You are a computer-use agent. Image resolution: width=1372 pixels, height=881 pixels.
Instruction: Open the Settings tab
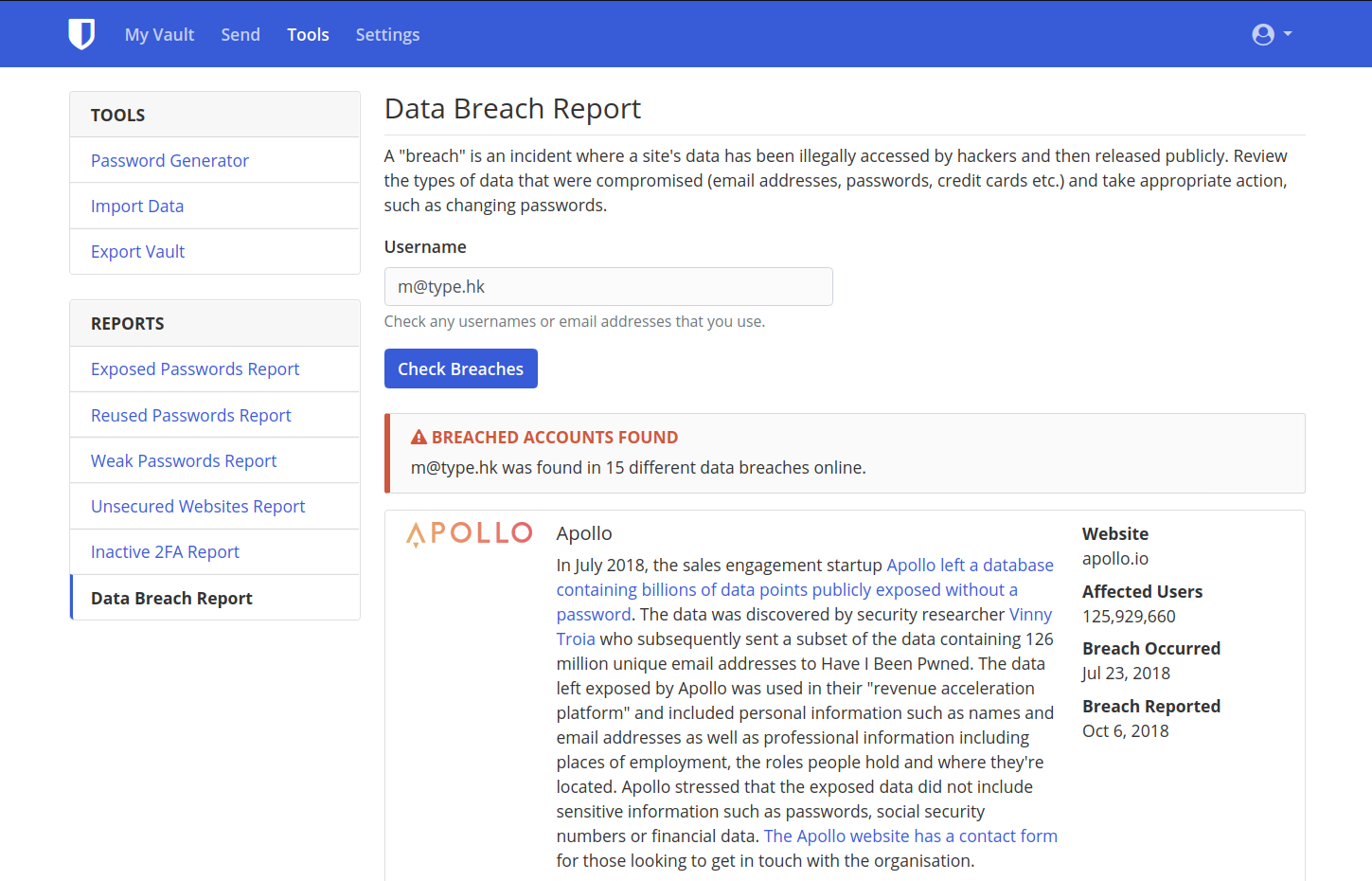tap(387, 34)
